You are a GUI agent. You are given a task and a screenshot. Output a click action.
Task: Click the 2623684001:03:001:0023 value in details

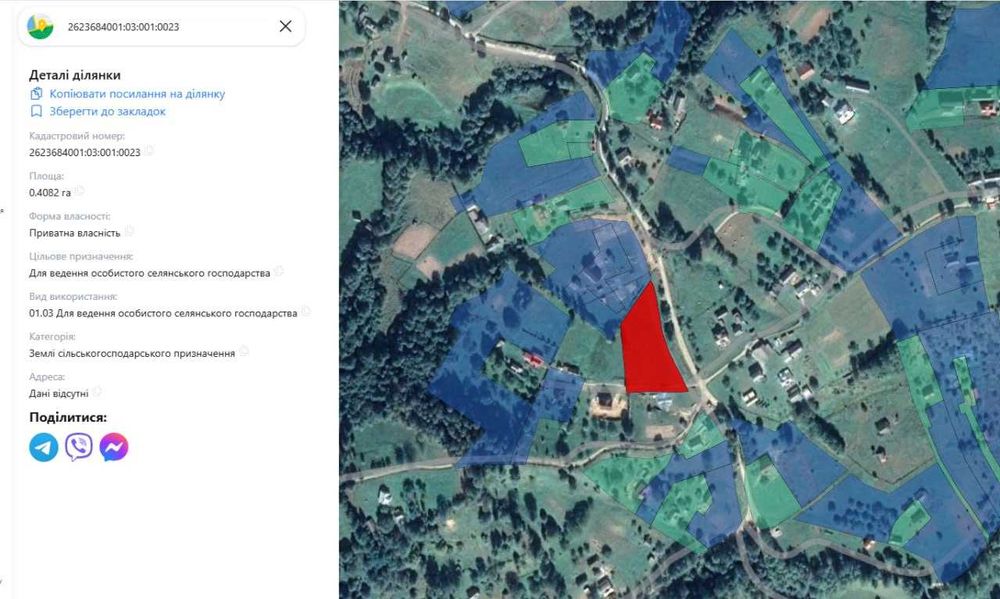click(84, 152)
